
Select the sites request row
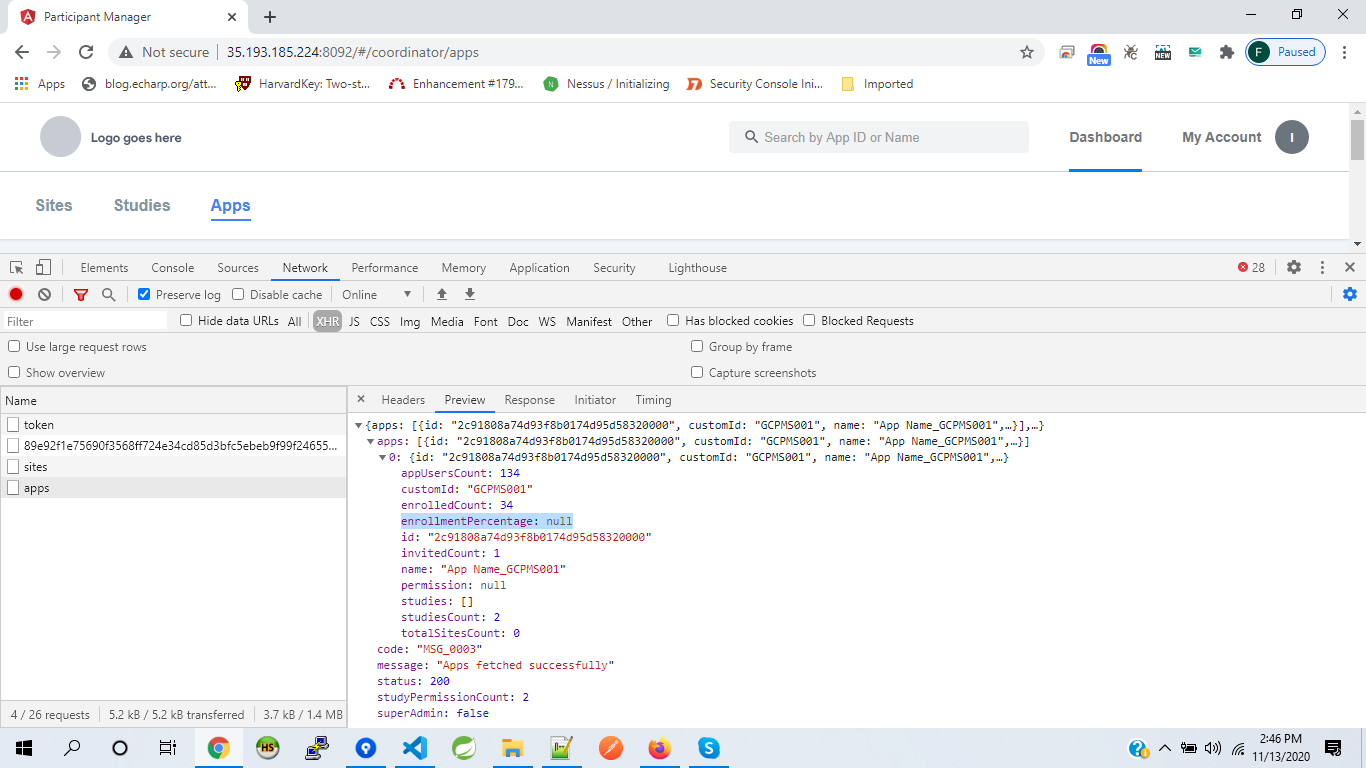(x=173, y=467)
